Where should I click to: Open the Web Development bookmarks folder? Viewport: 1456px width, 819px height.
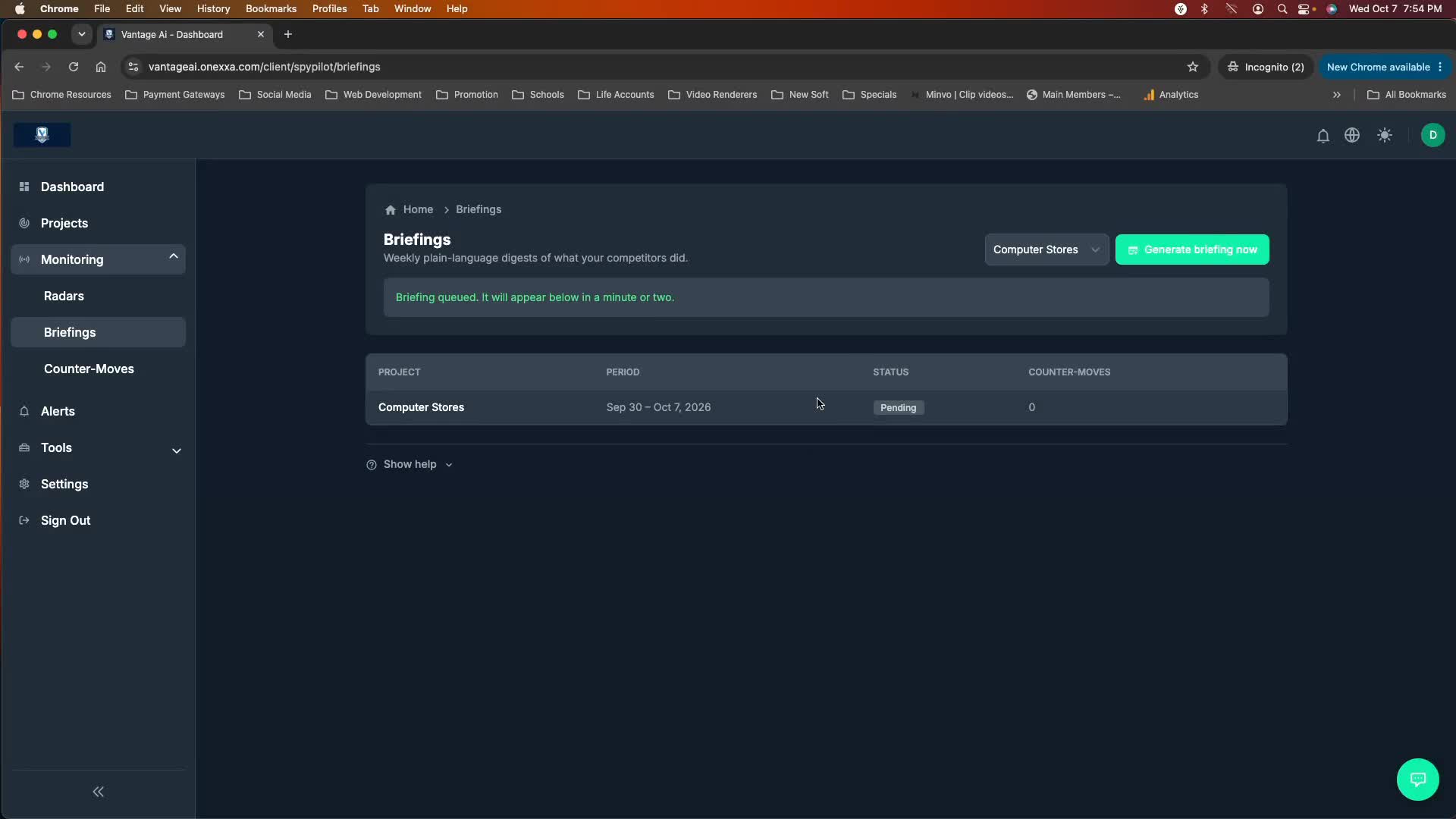(373, 95)
